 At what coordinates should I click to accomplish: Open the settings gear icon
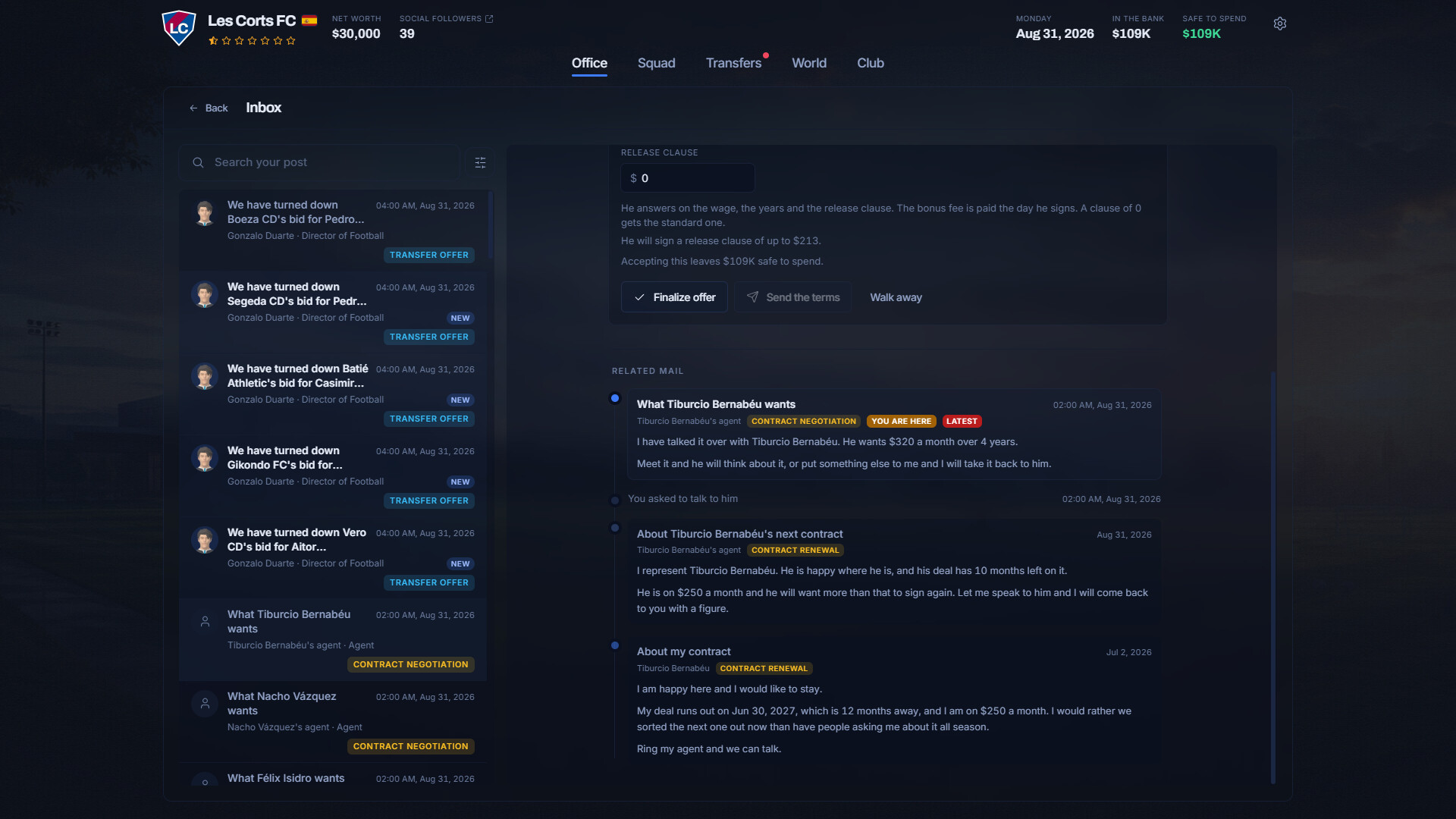click(x=1280, y=24)
